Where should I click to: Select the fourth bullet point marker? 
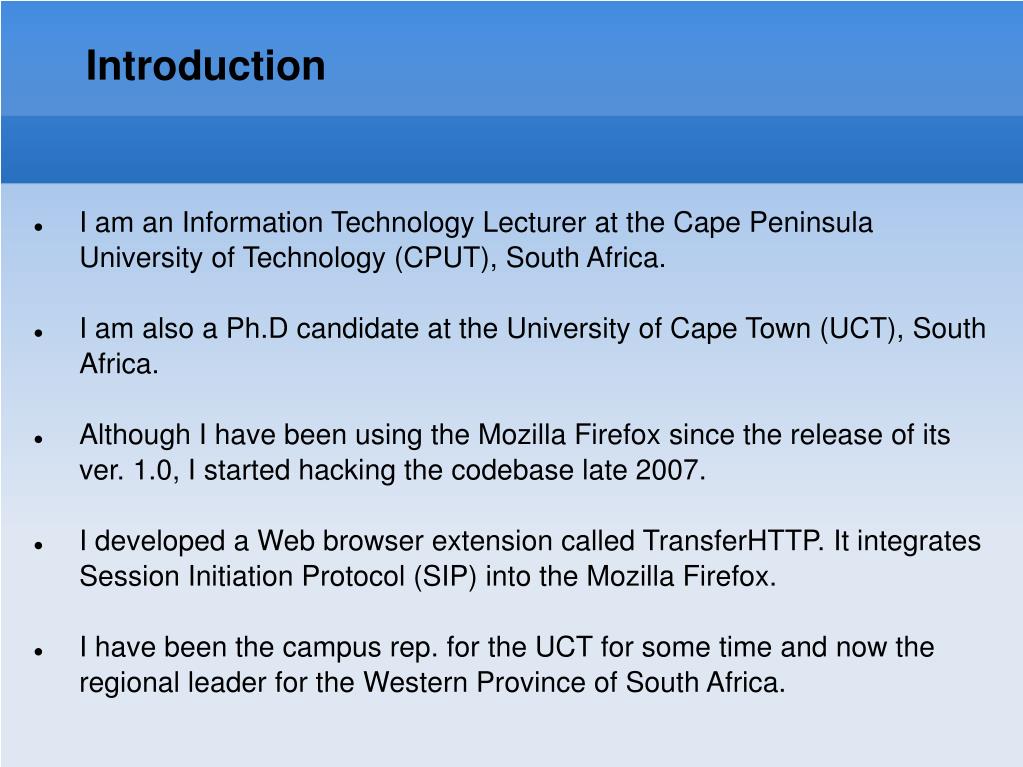coord(38,545)
